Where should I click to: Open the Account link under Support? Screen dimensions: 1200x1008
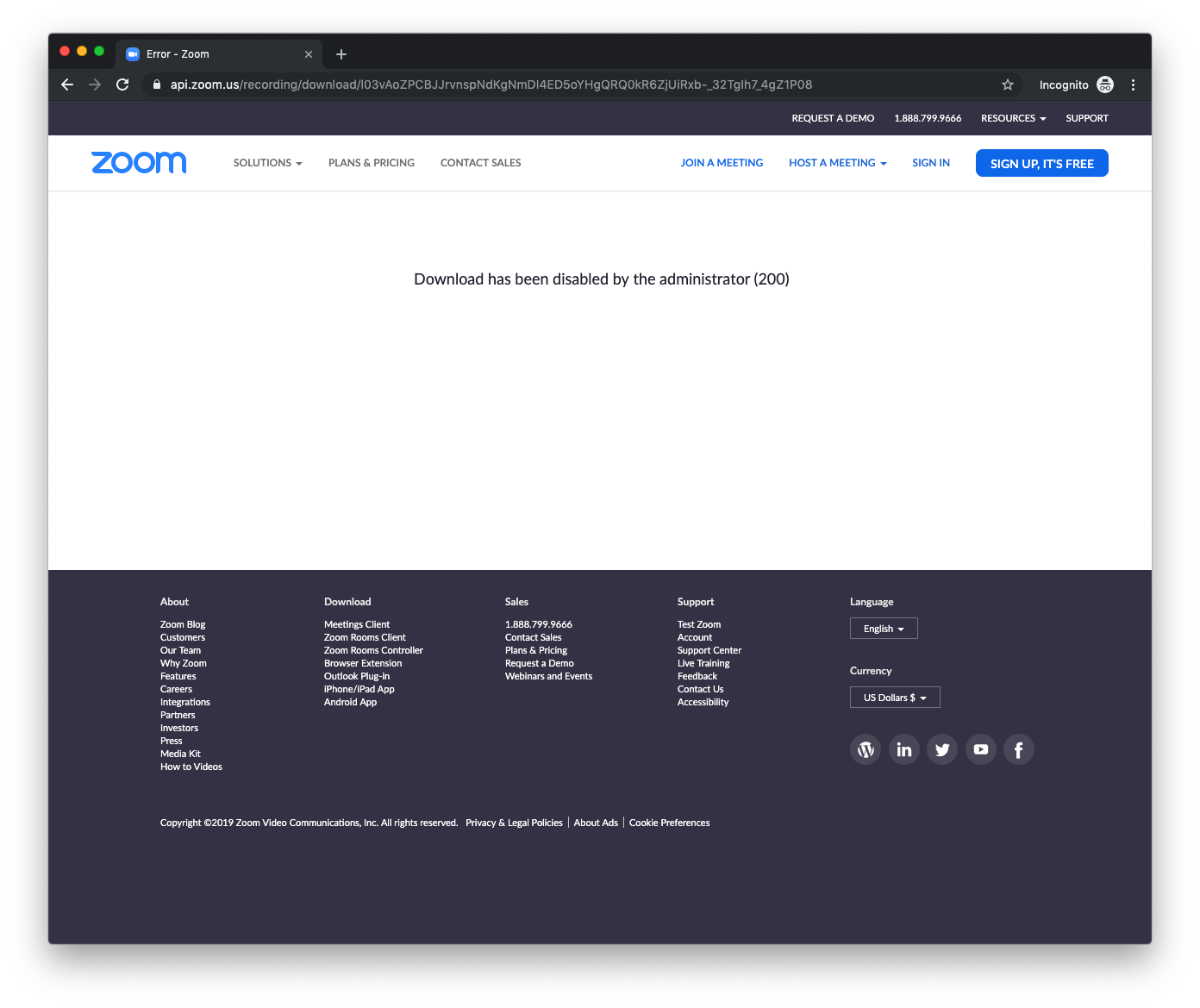coord(695,637)
